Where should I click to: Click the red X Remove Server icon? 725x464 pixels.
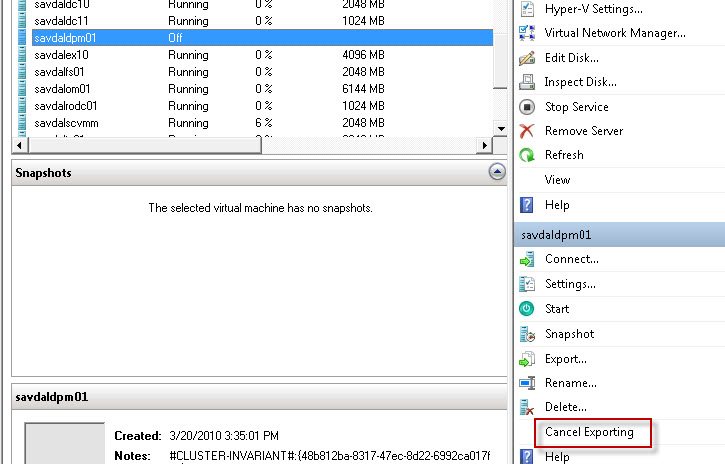(x=527, y=131)
